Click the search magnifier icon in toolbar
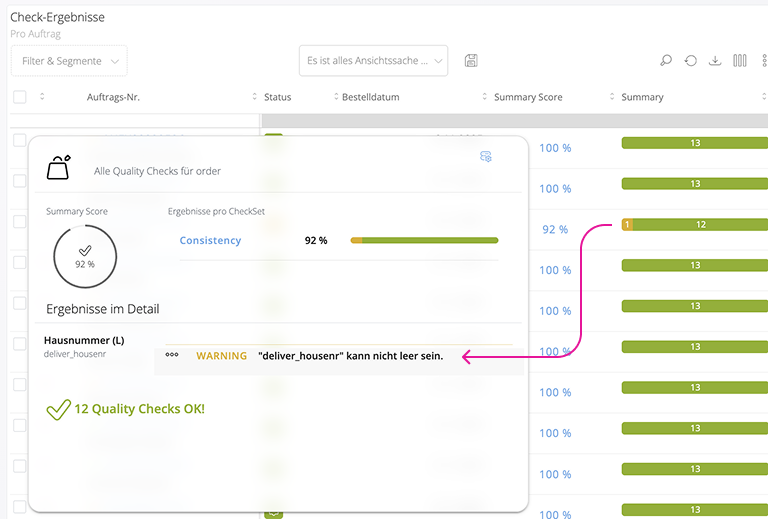The image size is (768, 519). (666, 61)
